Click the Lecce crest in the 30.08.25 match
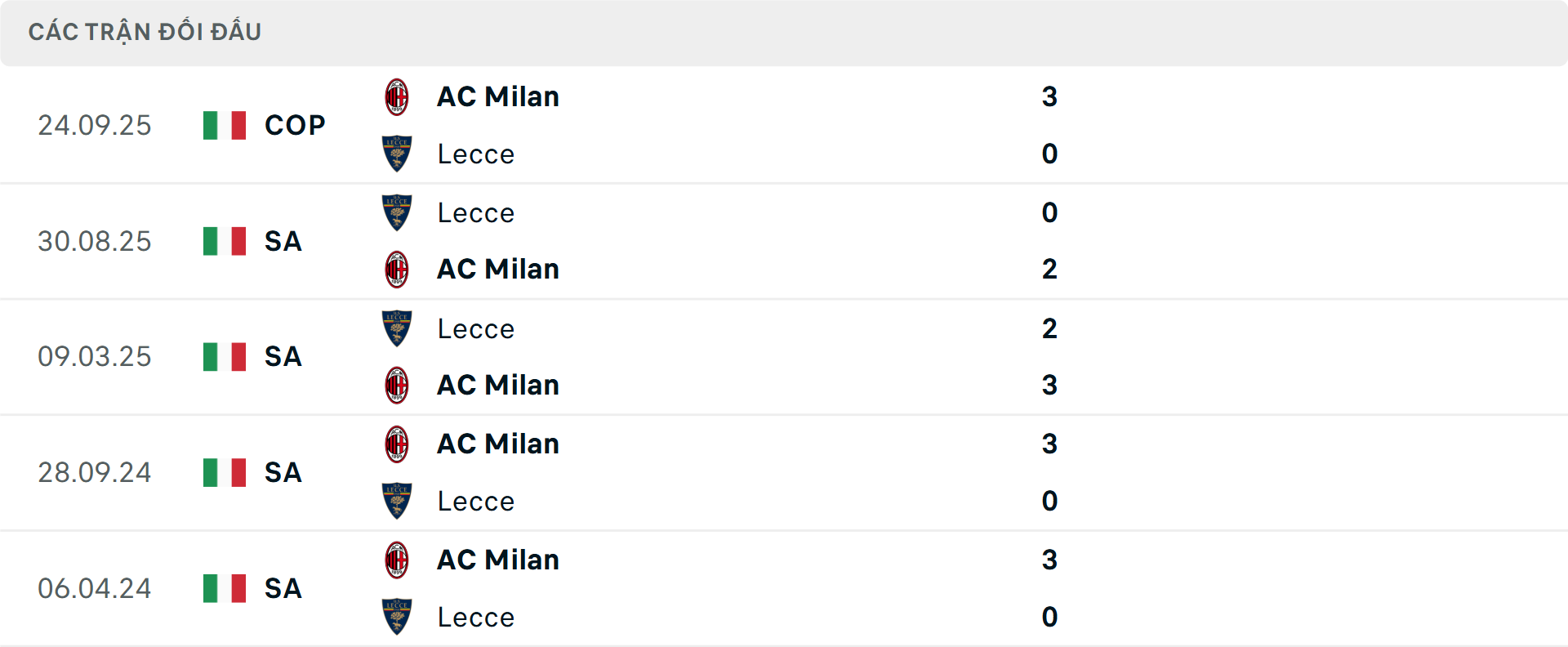Image resolution: width=1568 pixels, height=647 pixels. 398,212
